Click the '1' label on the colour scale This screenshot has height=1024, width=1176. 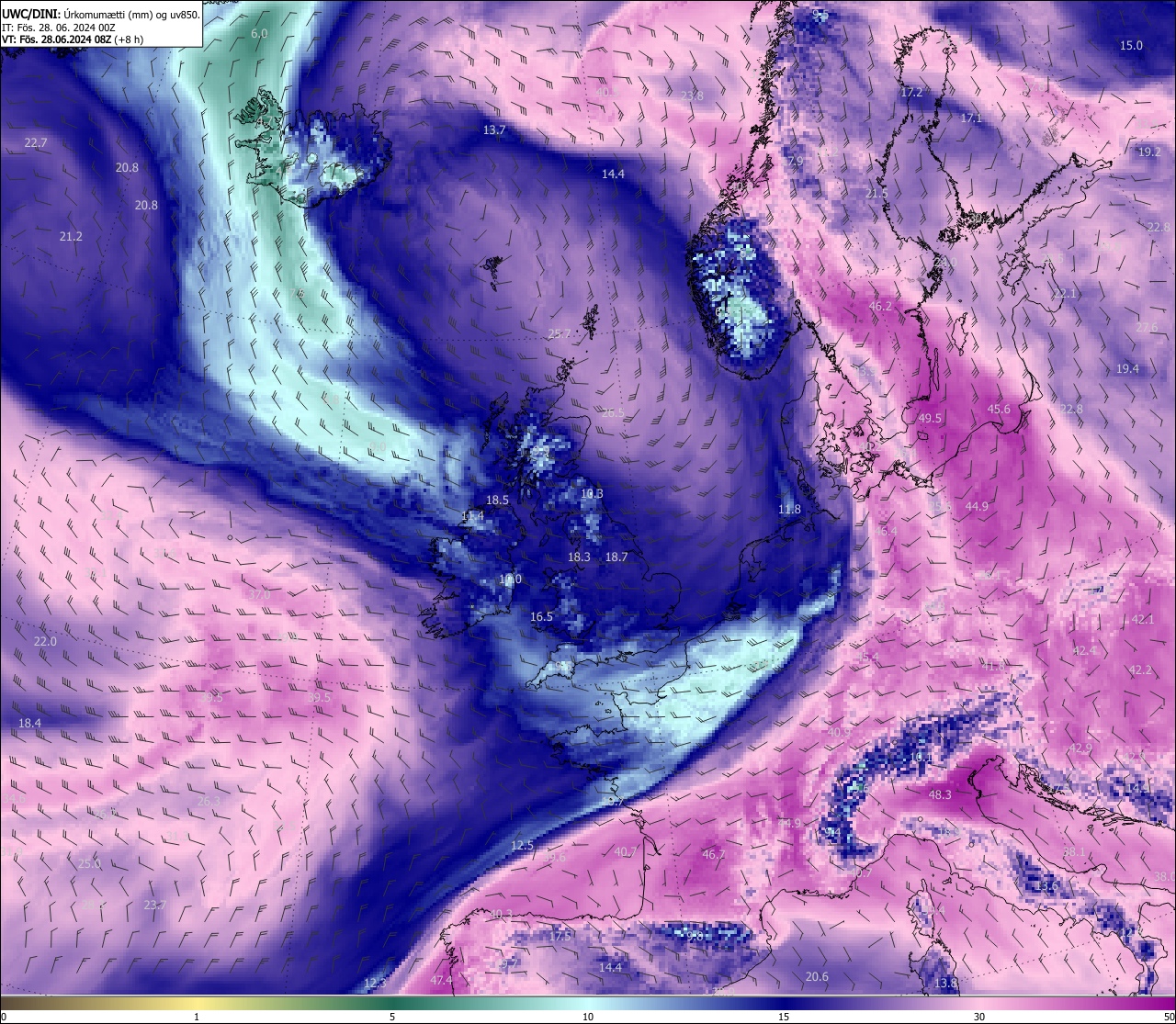pos(197,1017)
